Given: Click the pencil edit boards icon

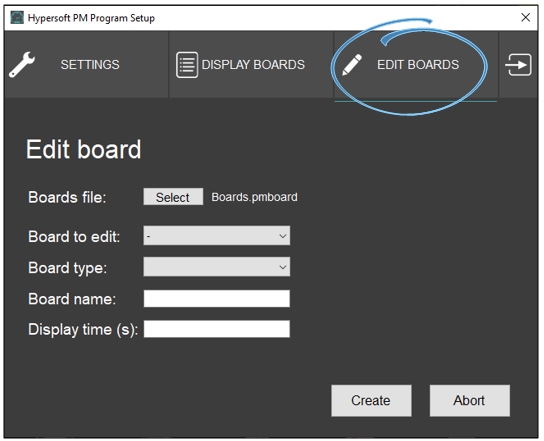Looking at the screenshot, I should coord(352,65).
